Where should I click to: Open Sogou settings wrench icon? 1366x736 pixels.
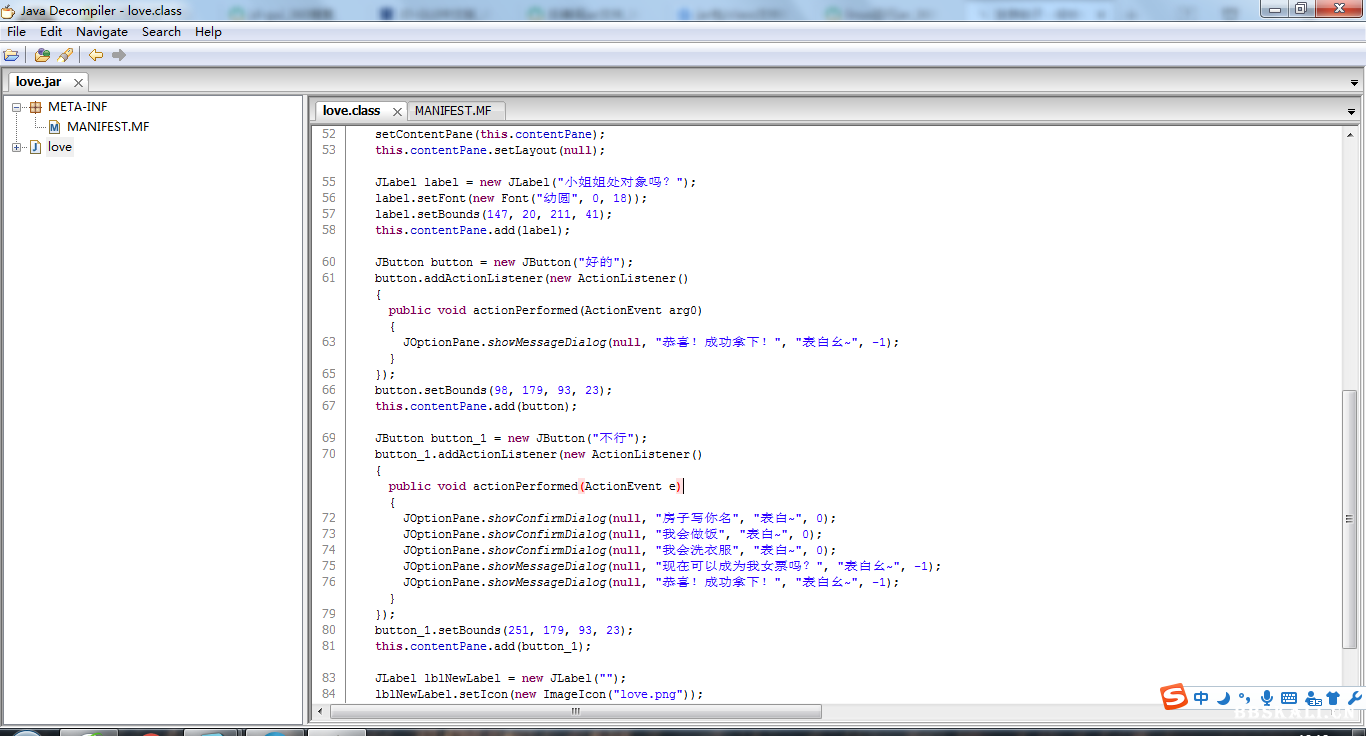1355,698
